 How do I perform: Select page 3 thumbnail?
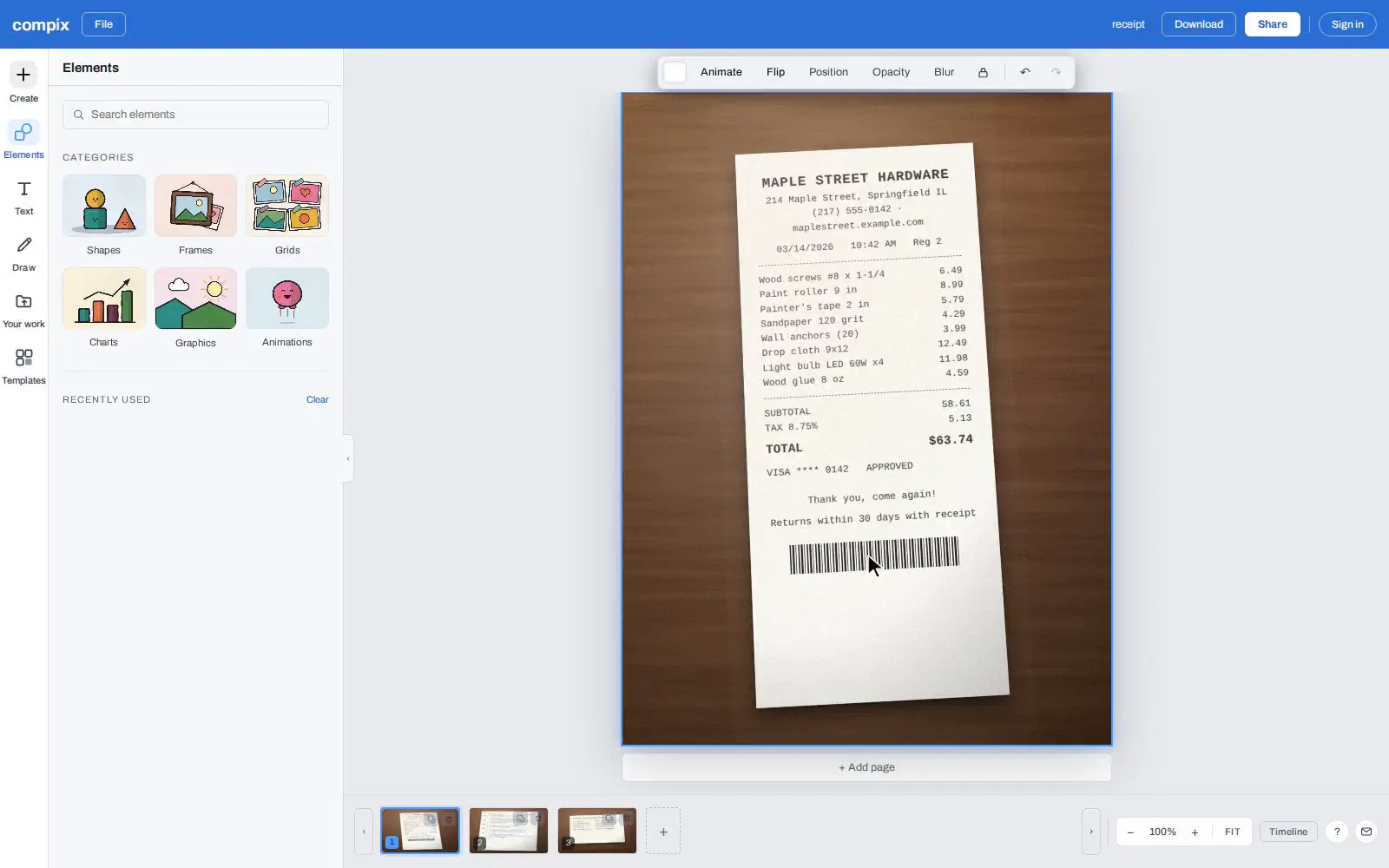596,831
